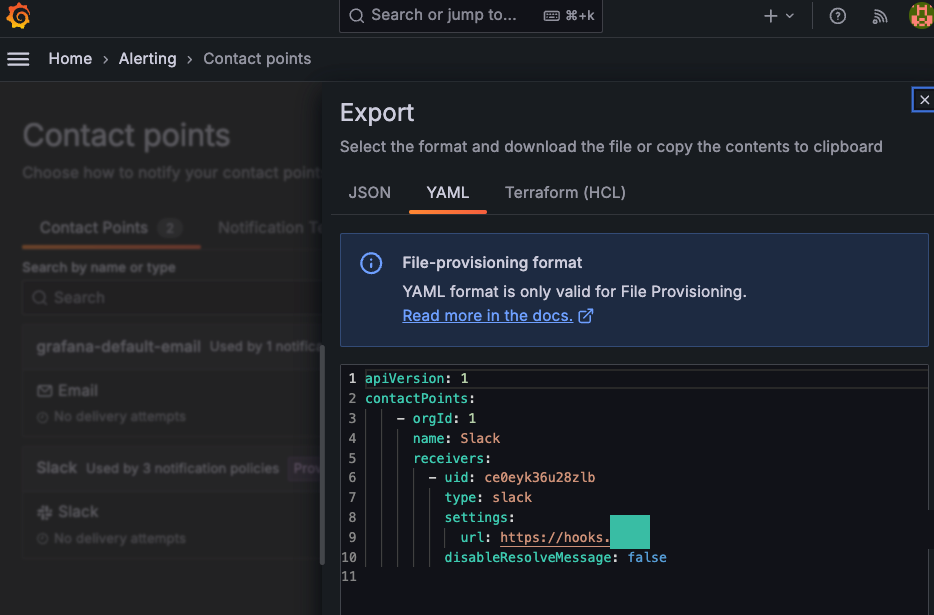Click the uid value ce0eyk36u28zlb
The image size is (934, 615).
coord(540,478)
